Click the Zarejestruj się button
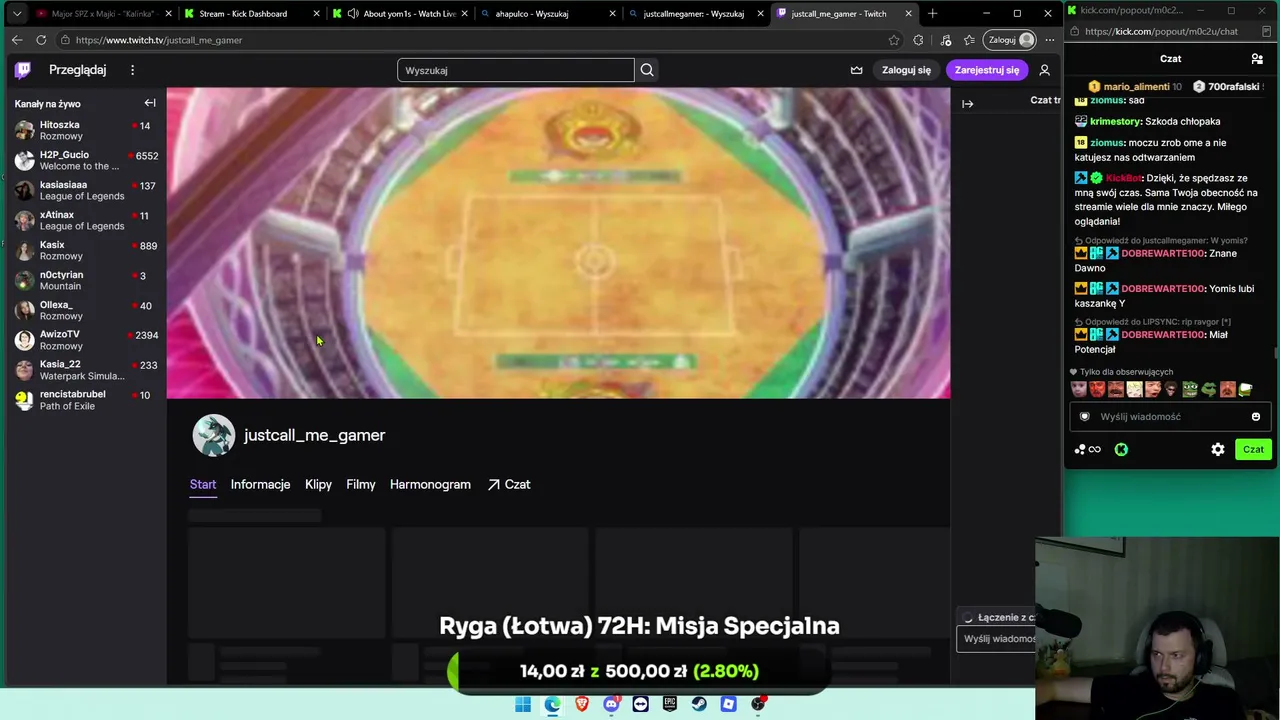 (987, 70)
